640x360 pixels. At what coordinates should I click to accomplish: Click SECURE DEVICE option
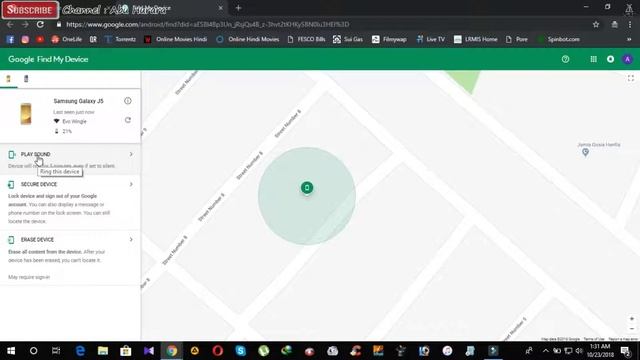tap(39, 184)
